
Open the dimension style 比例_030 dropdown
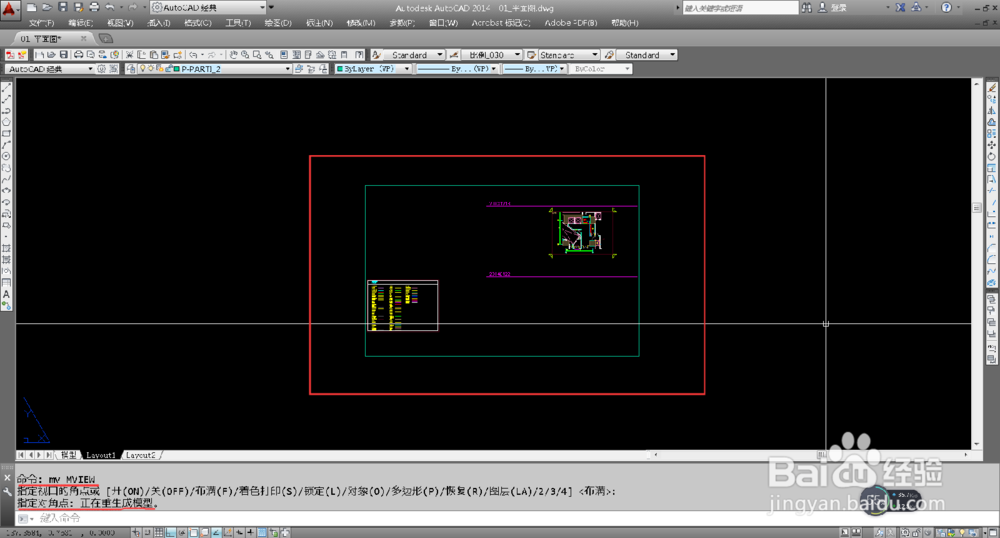coord(517,55)
